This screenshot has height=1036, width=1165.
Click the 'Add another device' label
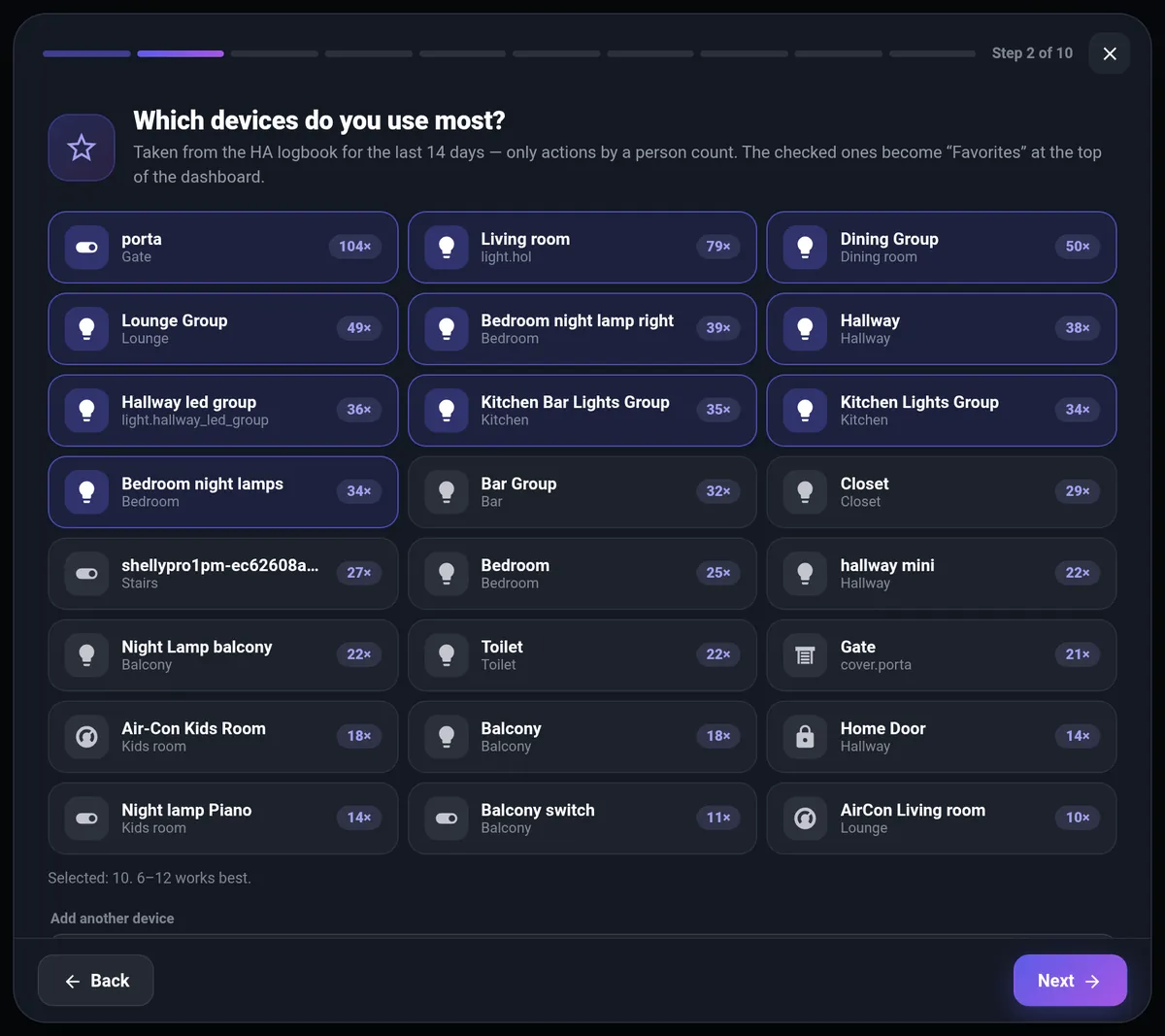tap(113, 919)
